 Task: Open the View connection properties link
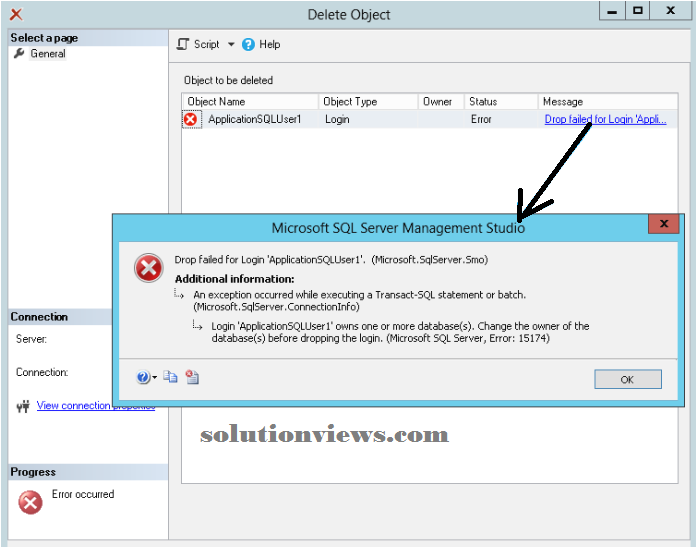click(95, 405)
